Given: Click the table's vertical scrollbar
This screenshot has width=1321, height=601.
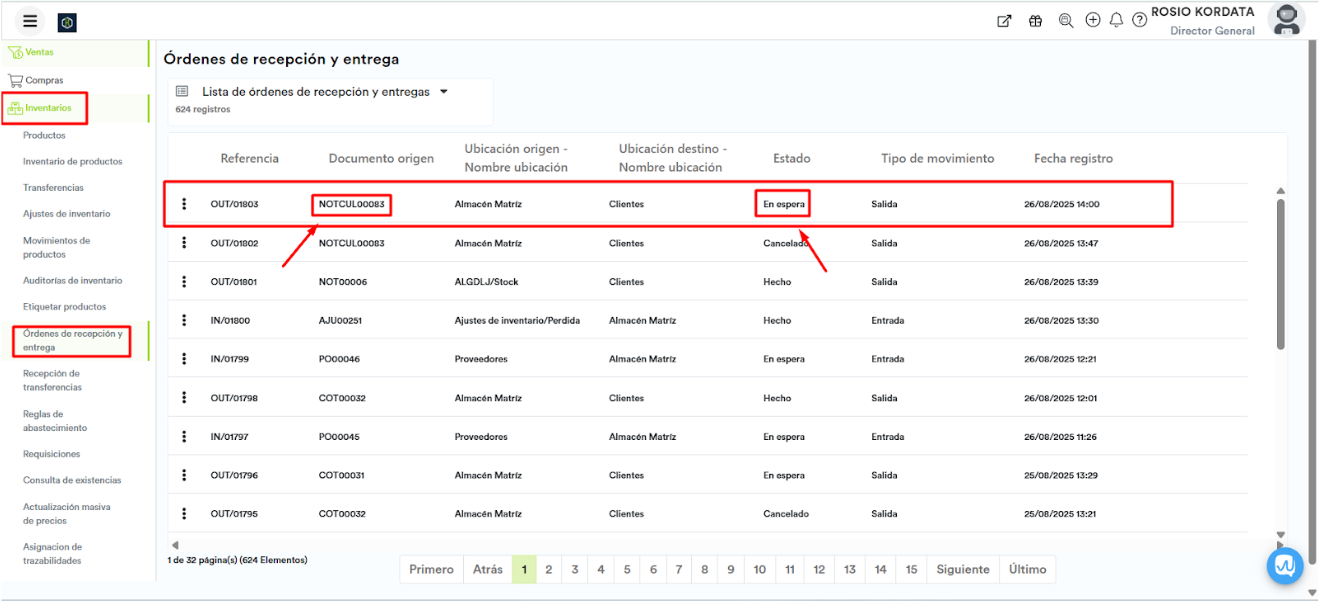Looking at the screenshot, I should 1281,275.
